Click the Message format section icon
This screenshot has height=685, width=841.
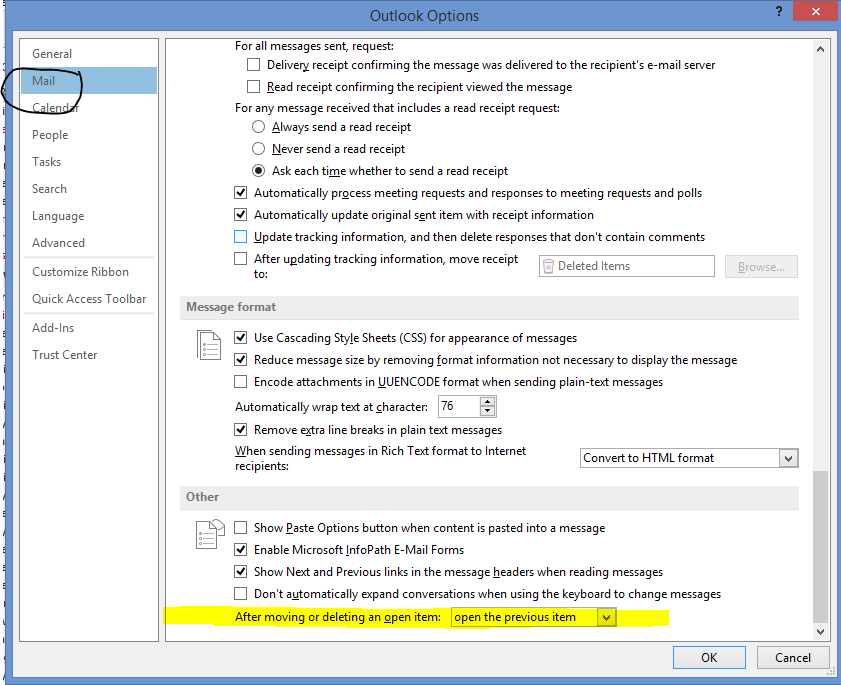click(209, 345)
